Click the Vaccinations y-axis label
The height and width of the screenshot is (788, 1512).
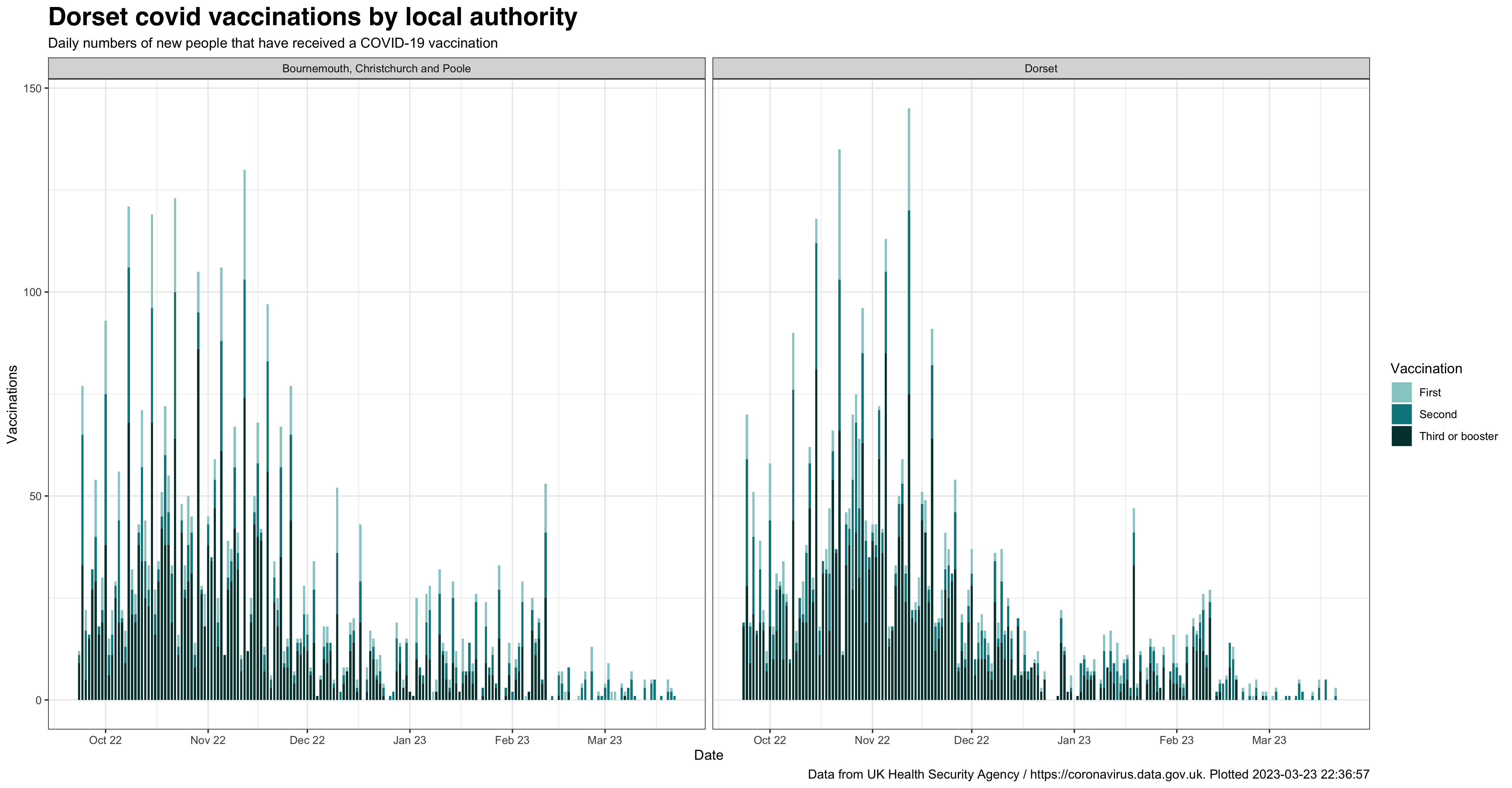point(12,404)
